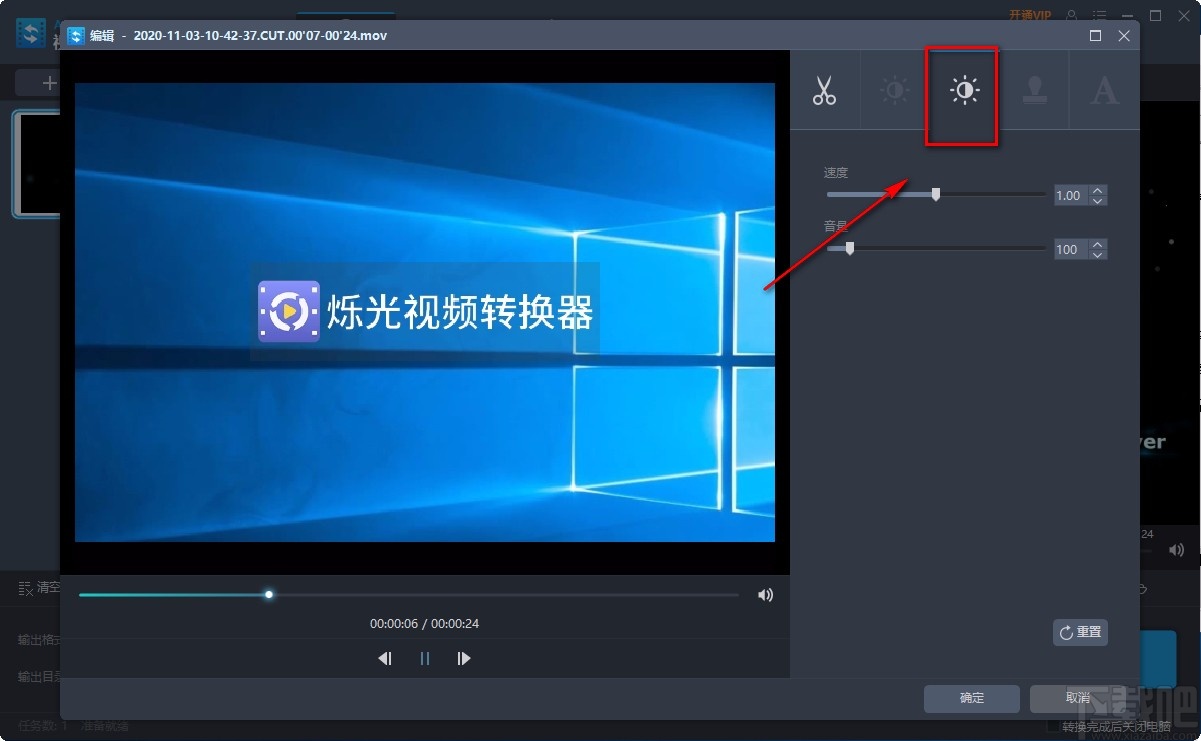Select the scissors trim tool tab
The height and width of the screenshot is (741, 1201).
coord(826,90)
